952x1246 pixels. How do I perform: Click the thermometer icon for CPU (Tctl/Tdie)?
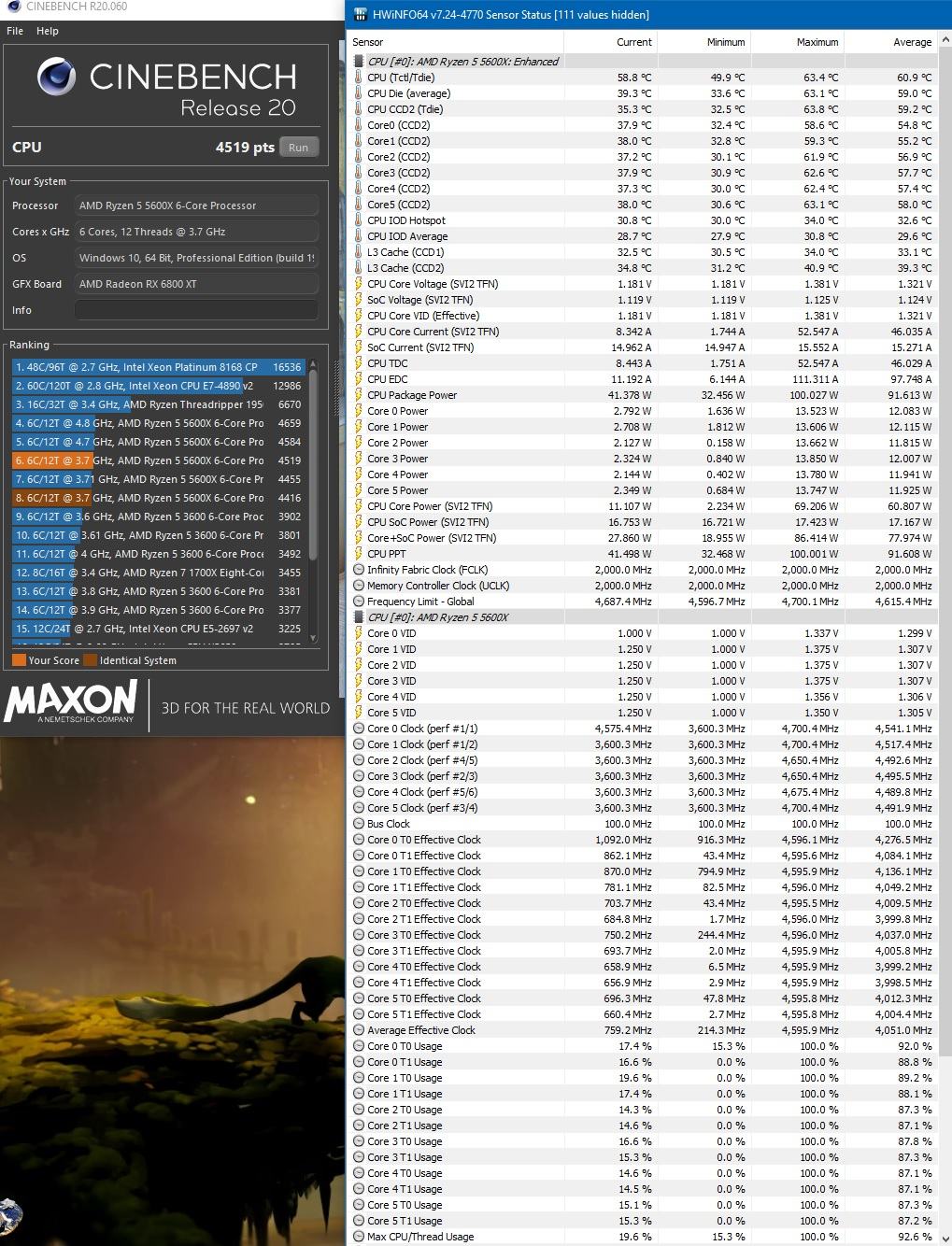pos(359,78)
